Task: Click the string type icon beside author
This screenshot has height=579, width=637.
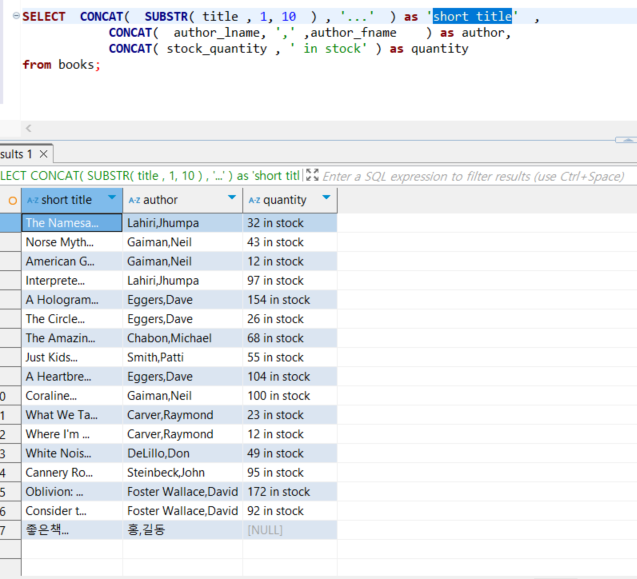Action: pos(134,200)
